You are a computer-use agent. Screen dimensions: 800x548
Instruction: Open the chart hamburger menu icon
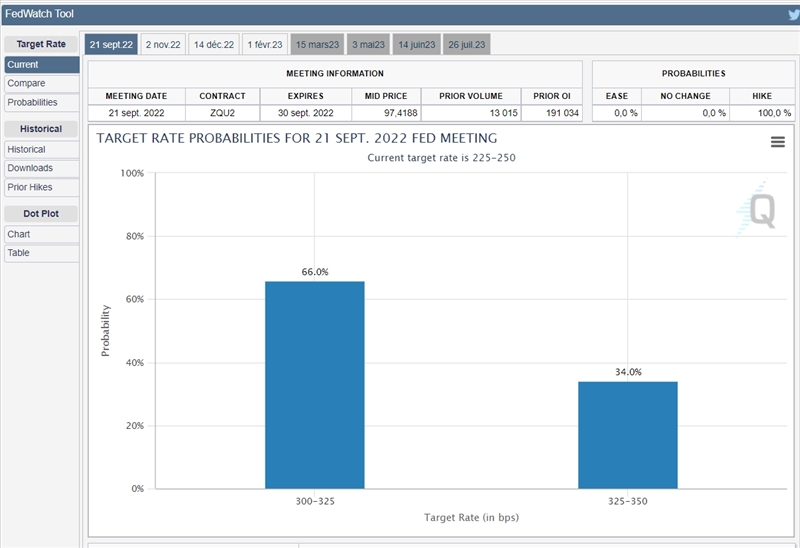tap(777, 142)
